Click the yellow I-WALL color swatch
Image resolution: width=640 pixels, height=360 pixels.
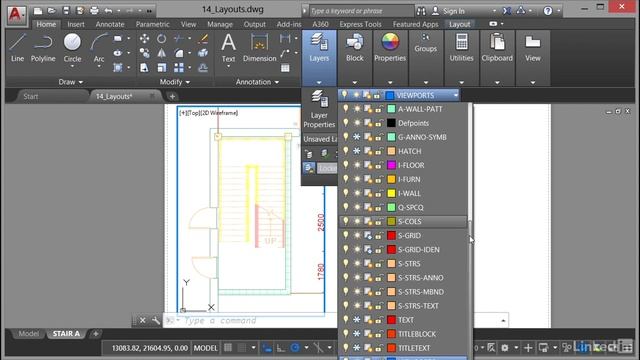391,193
